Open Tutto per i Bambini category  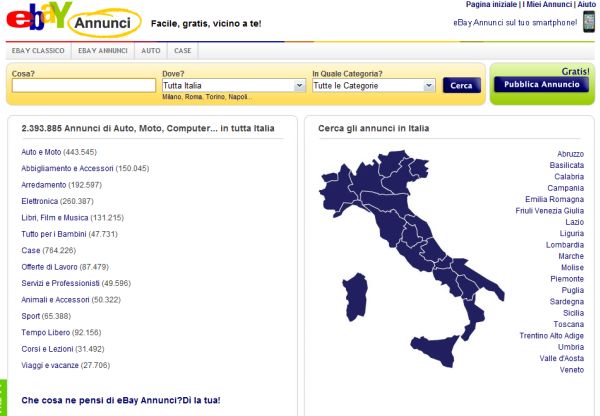[54, 234]
